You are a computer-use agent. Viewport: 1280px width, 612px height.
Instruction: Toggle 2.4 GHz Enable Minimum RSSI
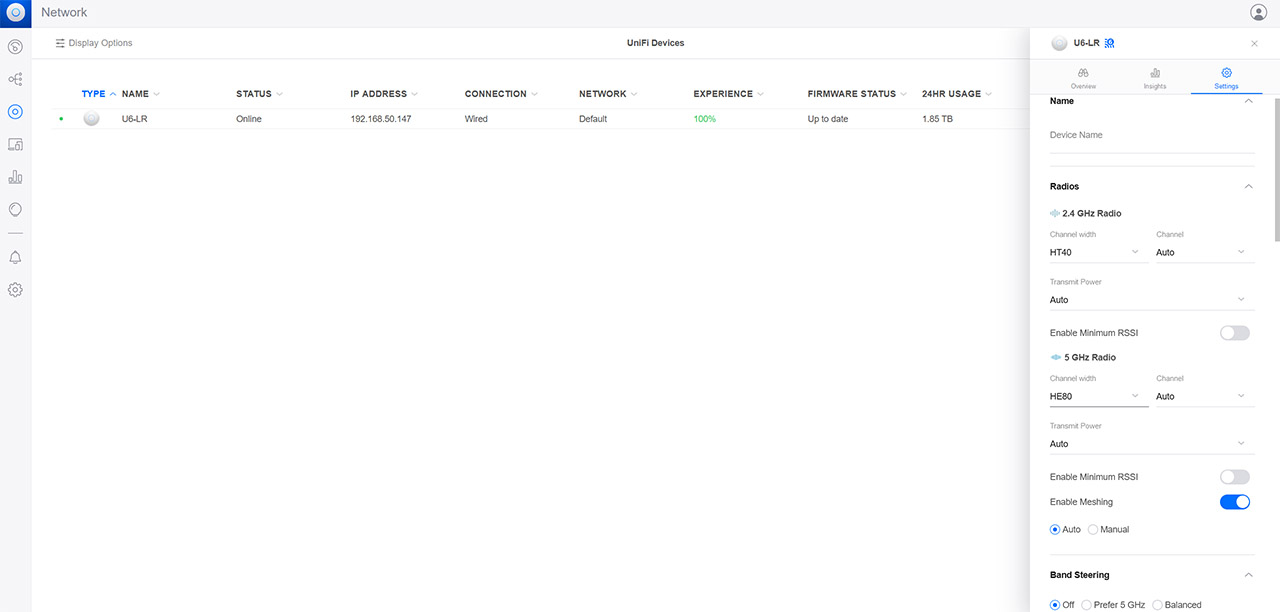click(x=1235, y=333)
